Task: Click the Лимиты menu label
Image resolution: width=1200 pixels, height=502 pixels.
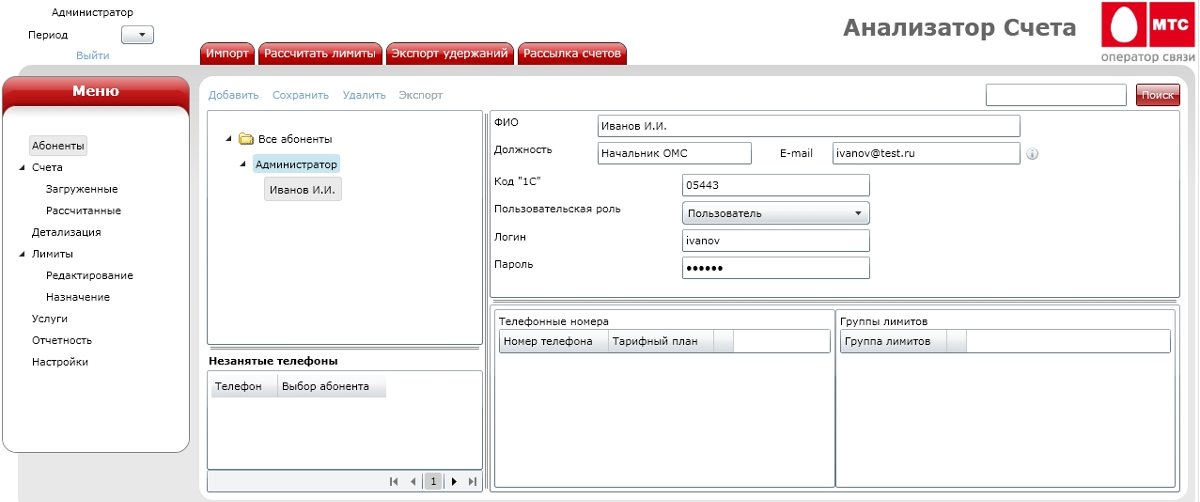Action: (x=52, y=254)
